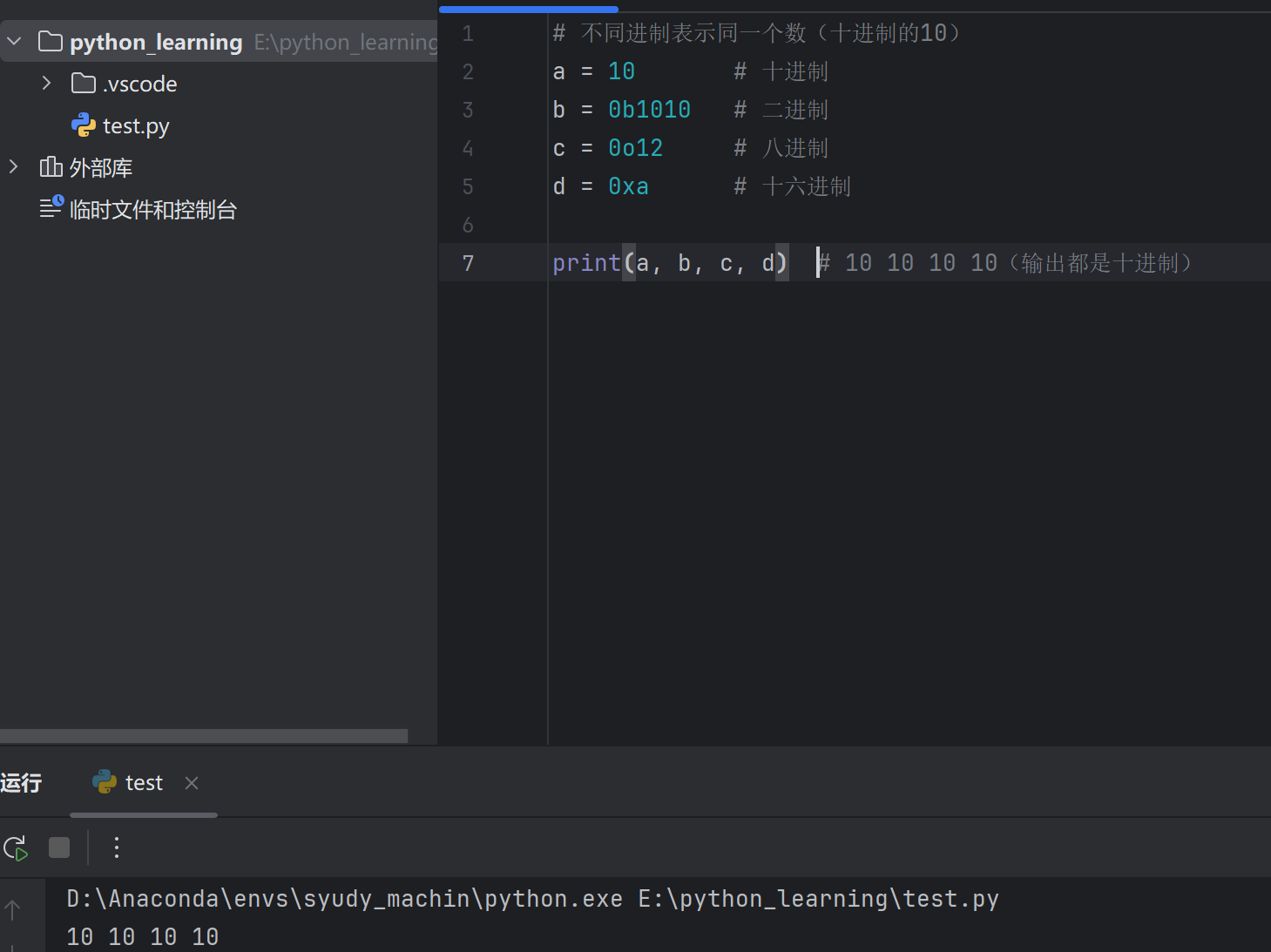Image resolution: width=1271 pixels, height=952 pixels.
Task: Click line number 2 in the gutter
Action: 468,72
